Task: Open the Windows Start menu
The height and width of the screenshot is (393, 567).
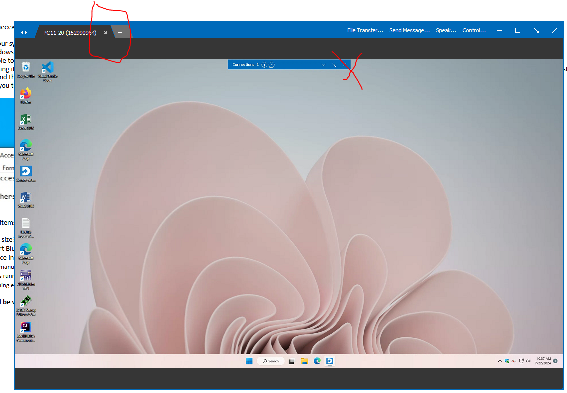Action: (249, 361)
